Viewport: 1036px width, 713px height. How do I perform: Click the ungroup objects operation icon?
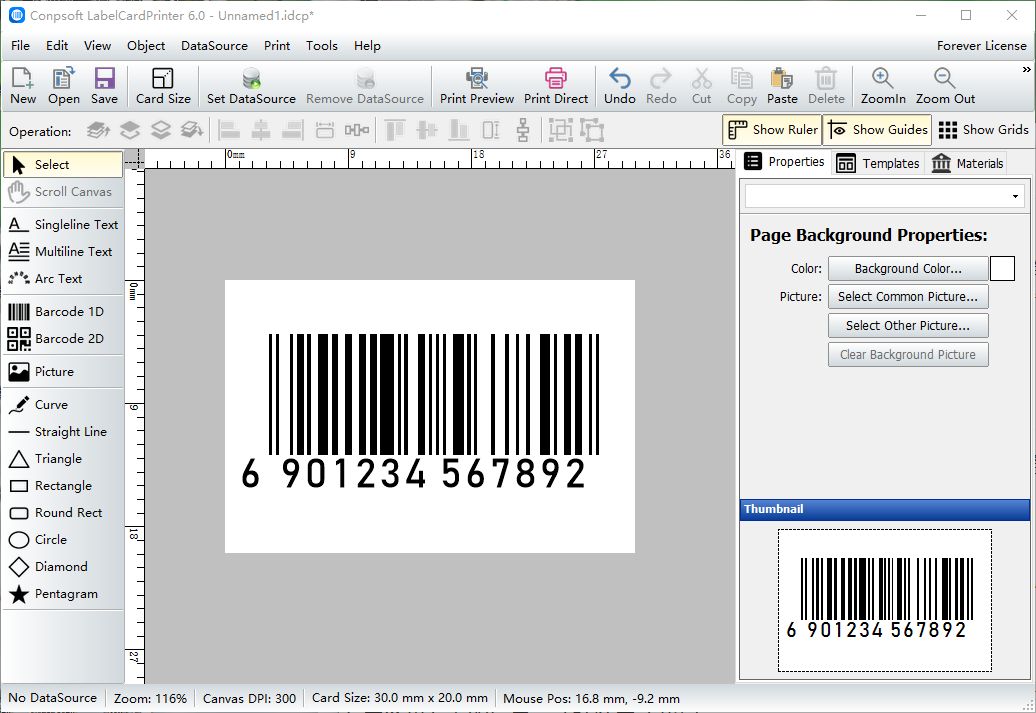point(593,130)
